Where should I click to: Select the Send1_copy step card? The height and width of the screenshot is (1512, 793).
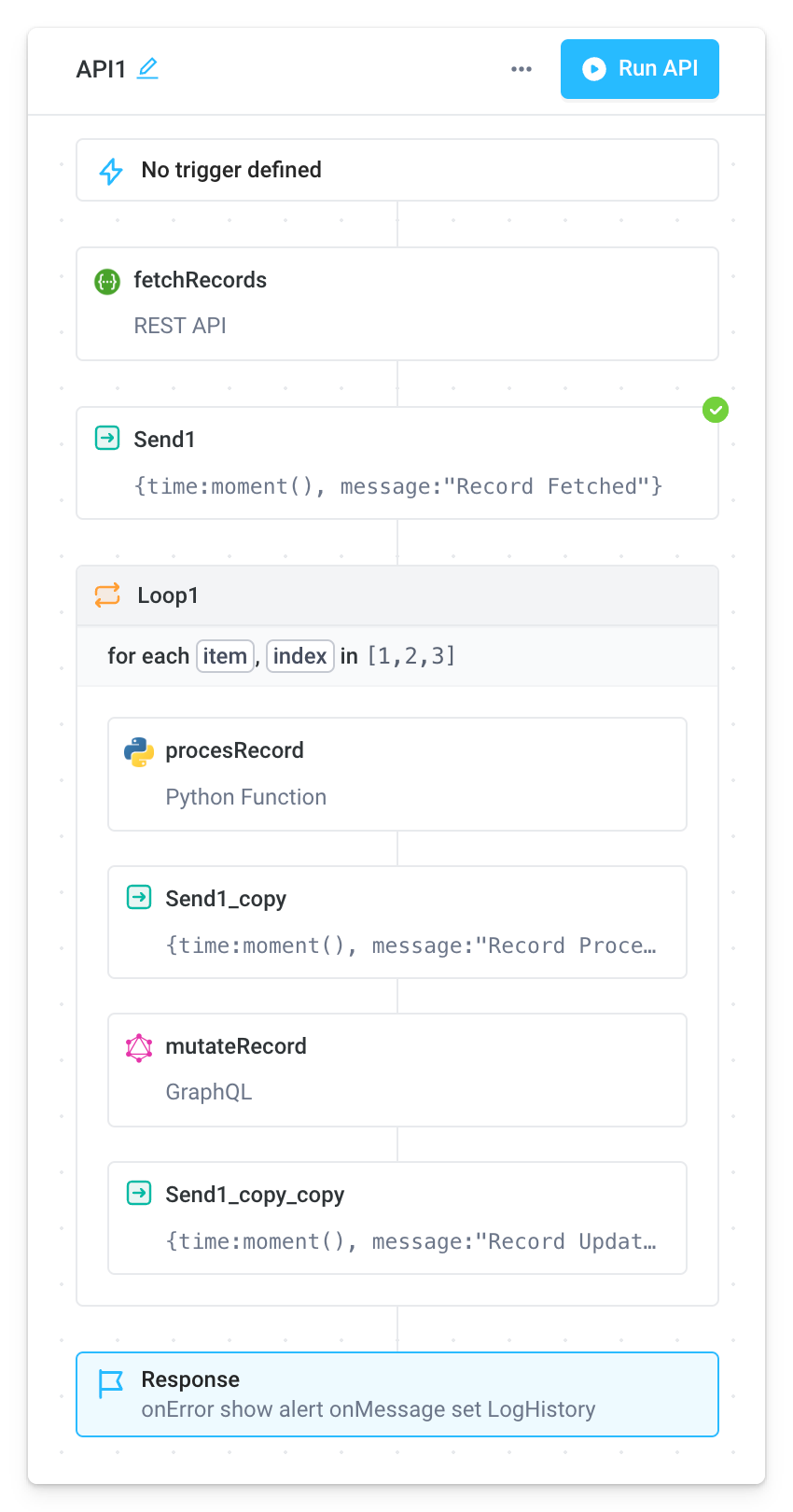coord(396,922)
